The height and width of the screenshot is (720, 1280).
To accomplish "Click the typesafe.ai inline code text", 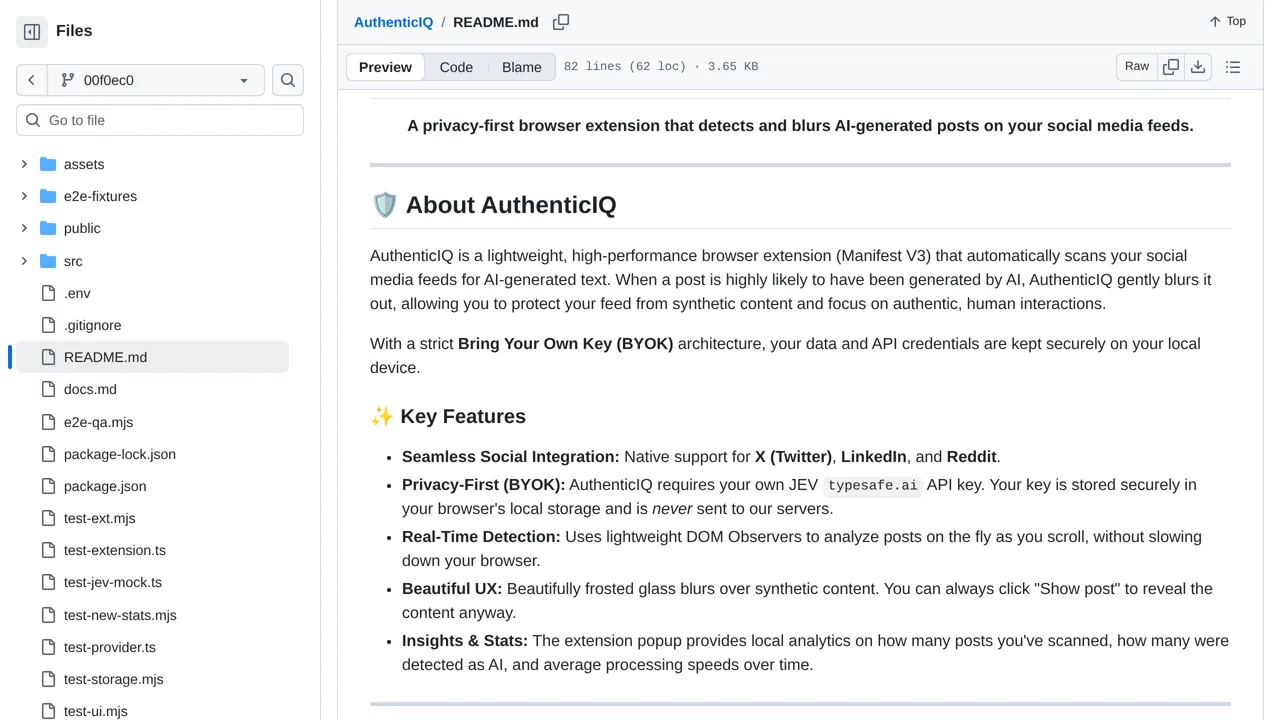I will [872, 485].
